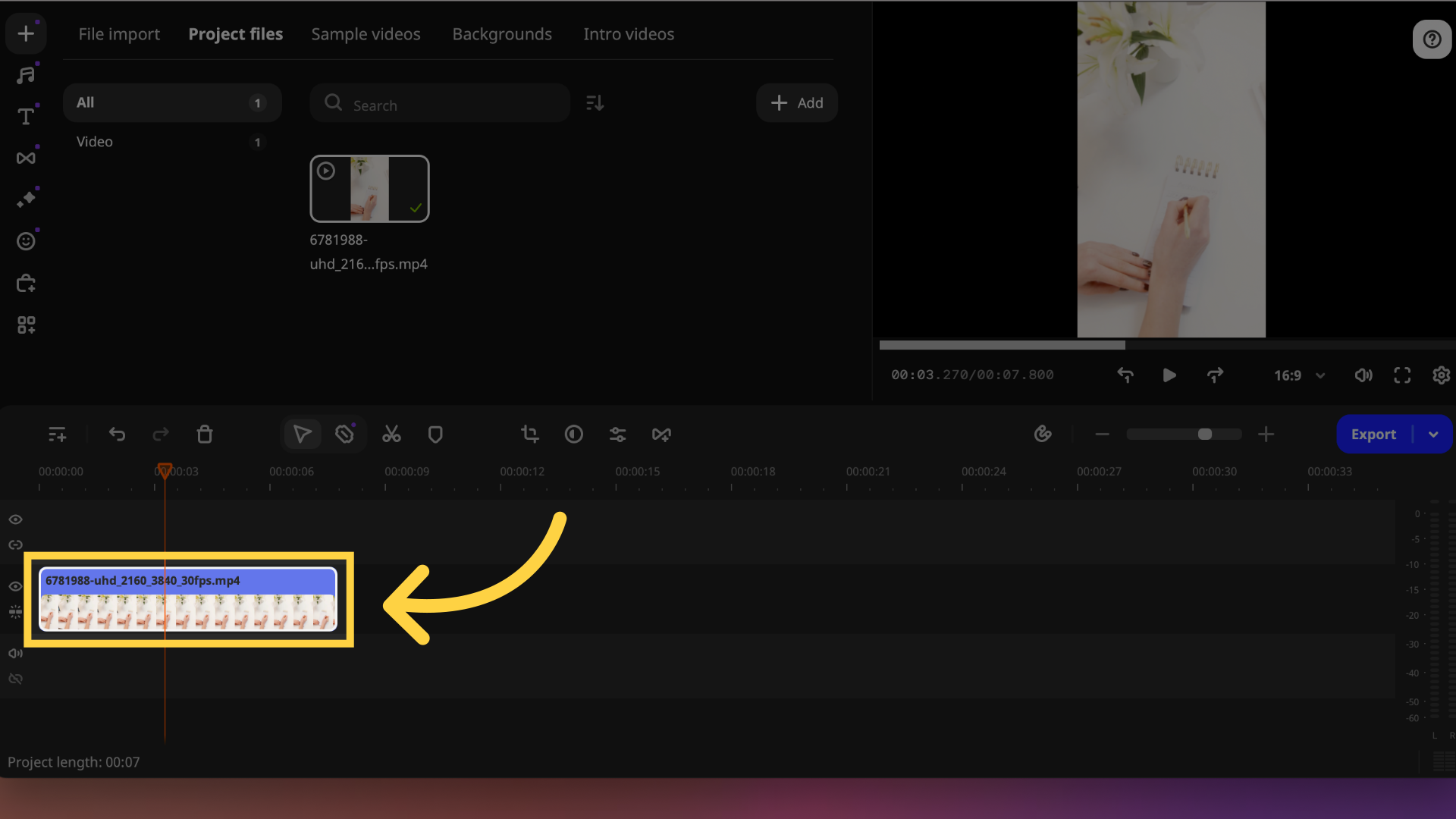Expand the sort/filter options dropdown
1456x819 pixels.
pos(595,102)
